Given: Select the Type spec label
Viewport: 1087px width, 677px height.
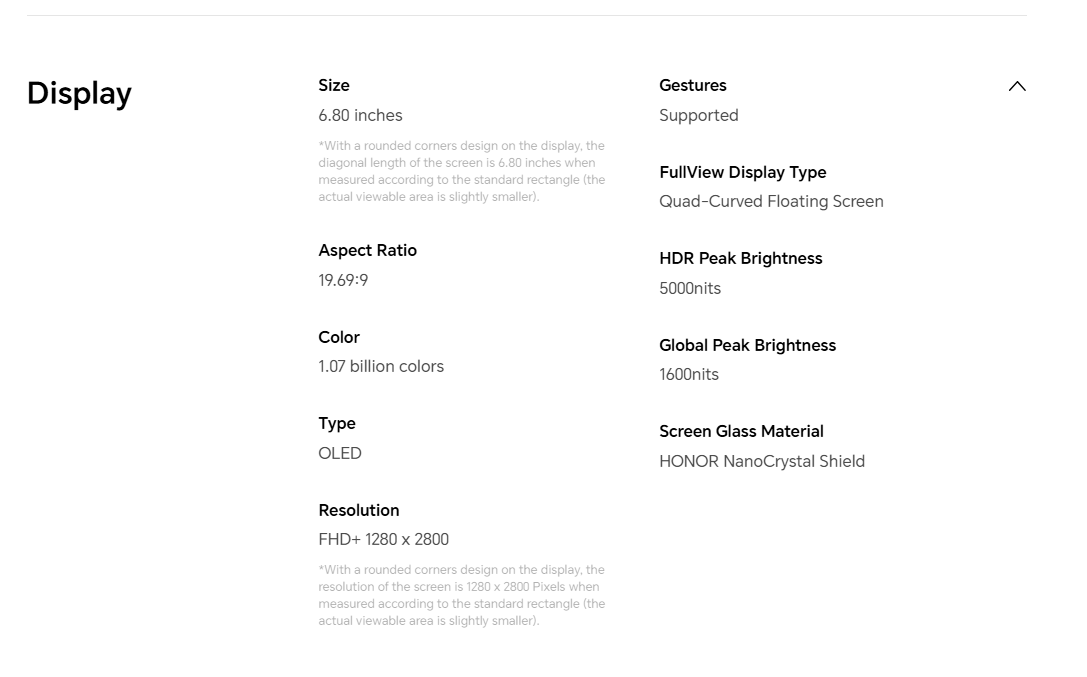Looking at the screenshot, I should (337, 423).
